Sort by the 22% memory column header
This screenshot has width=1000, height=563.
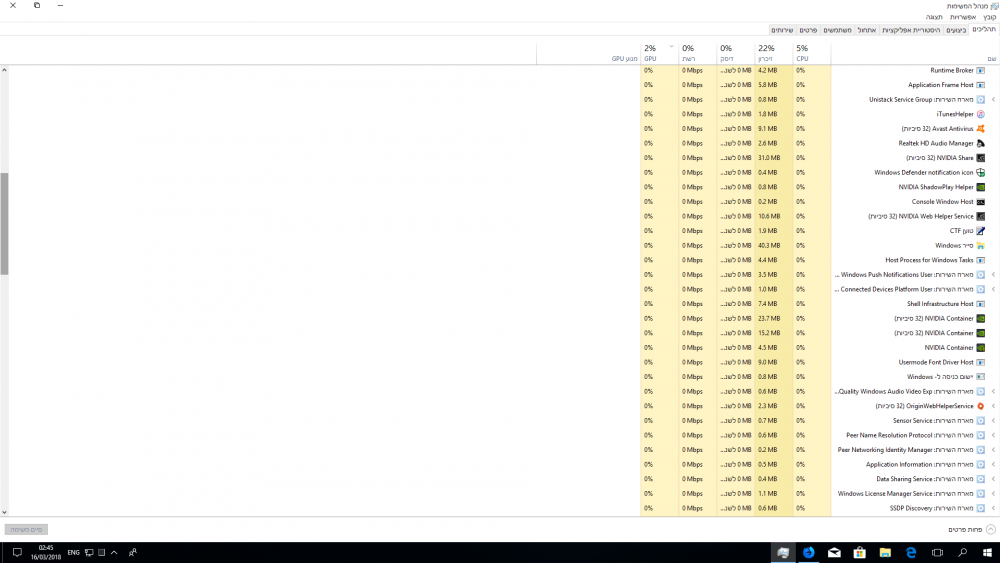tap(774, 53)
